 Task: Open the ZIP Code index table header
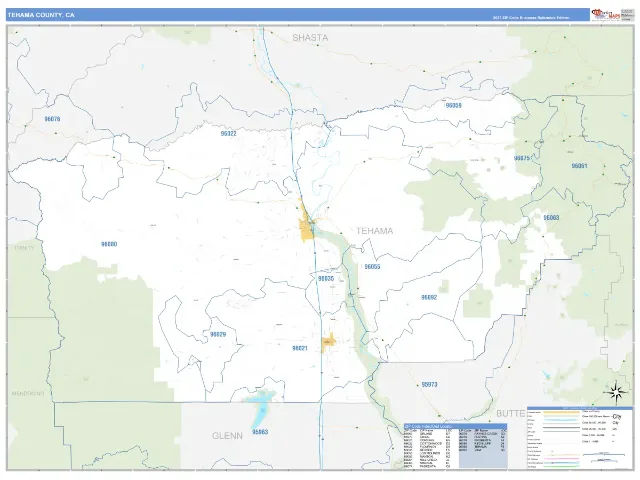coord(456,426)
